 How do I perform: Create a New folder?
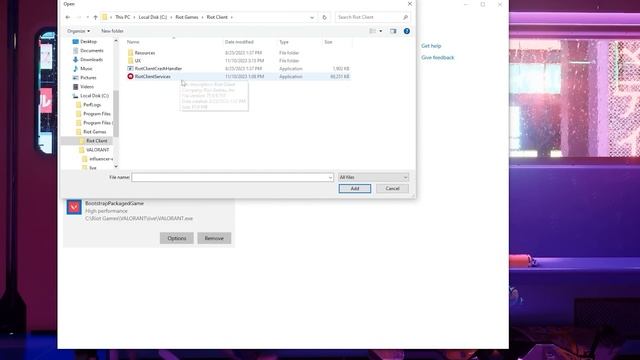(112, 31)
